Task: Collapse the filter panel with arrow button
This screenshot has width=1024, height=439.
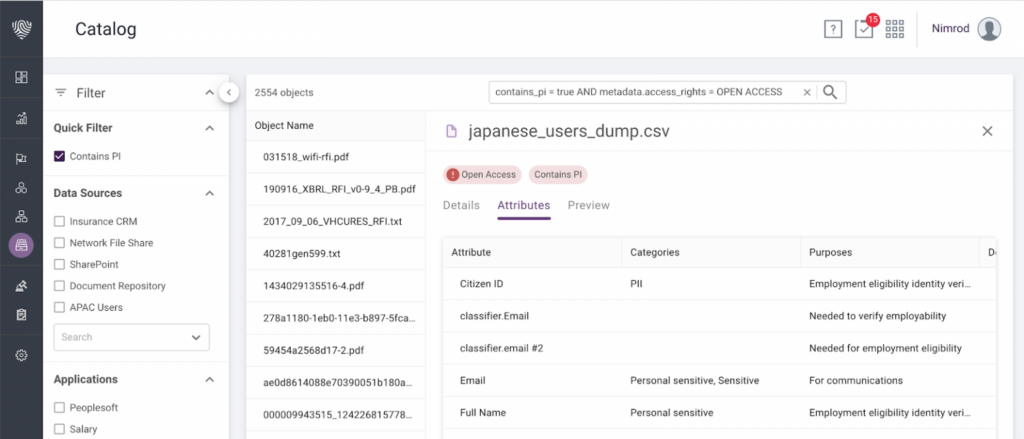Action: tap(228, 93)
